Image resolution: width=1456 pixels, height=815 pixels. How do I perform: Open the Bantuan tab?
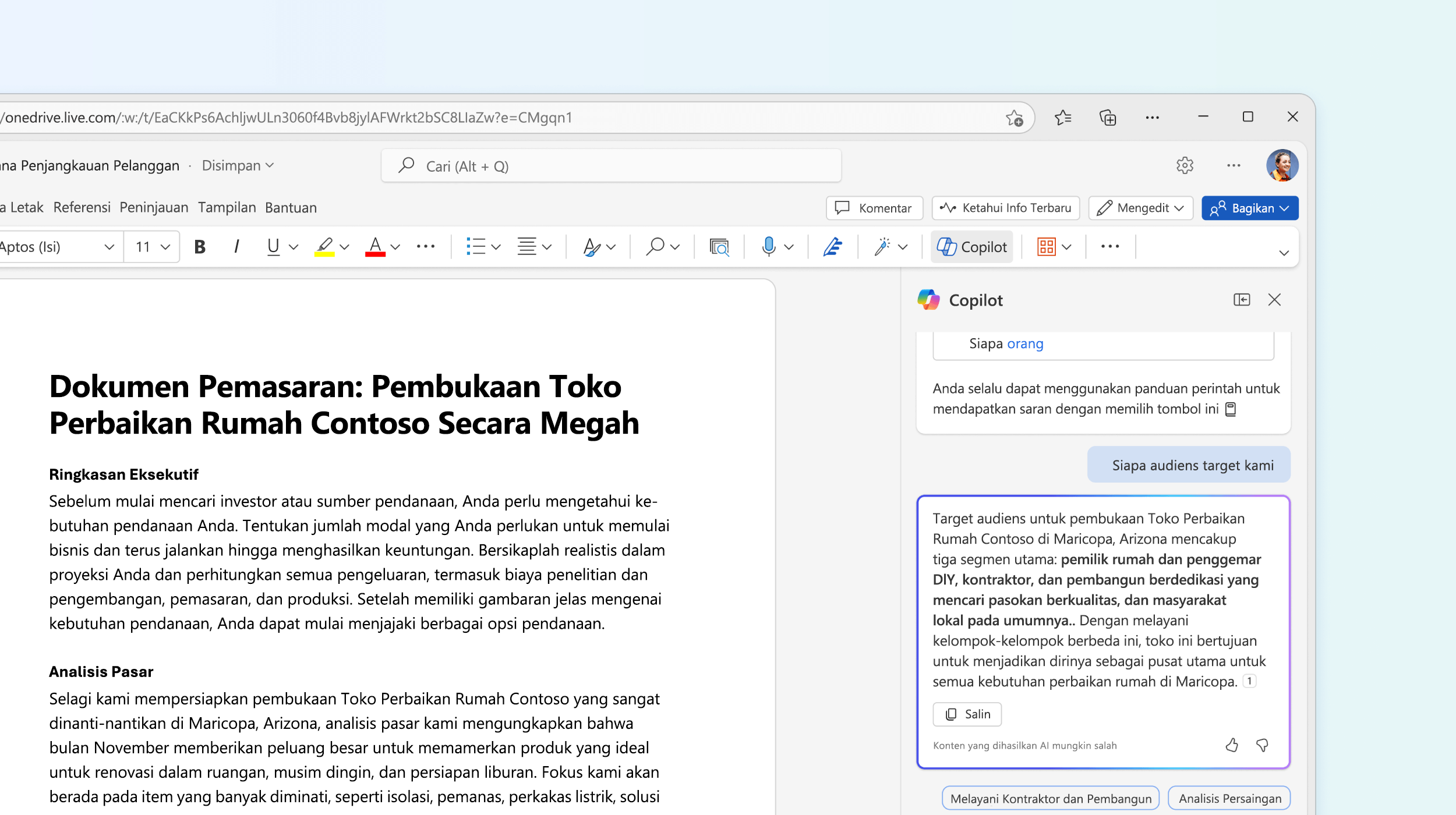coord(291,207)
